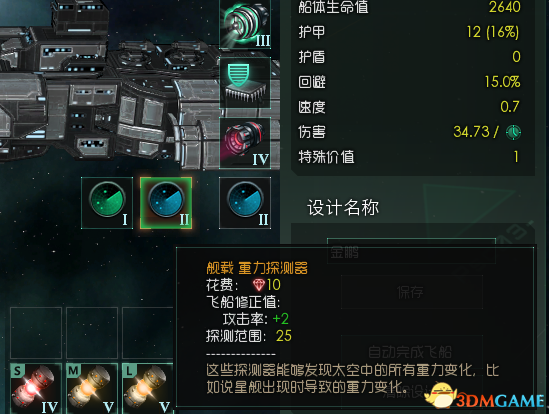Click the design name input field 金鹏

[411, 251]
